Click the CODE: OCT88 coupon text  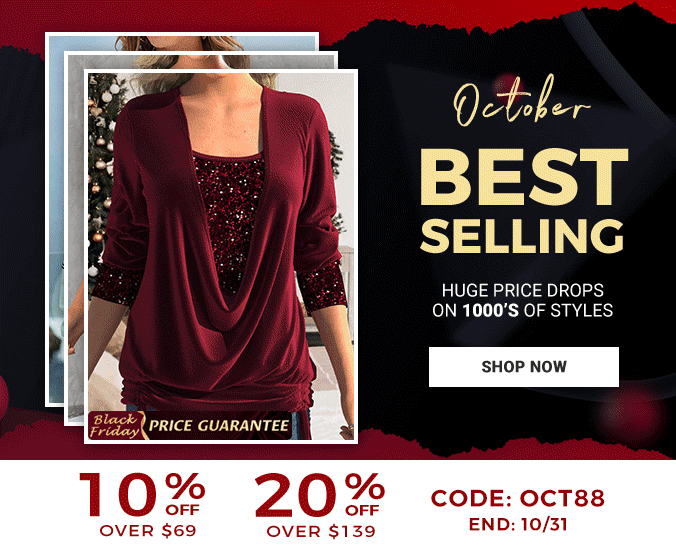coord(518,498)
